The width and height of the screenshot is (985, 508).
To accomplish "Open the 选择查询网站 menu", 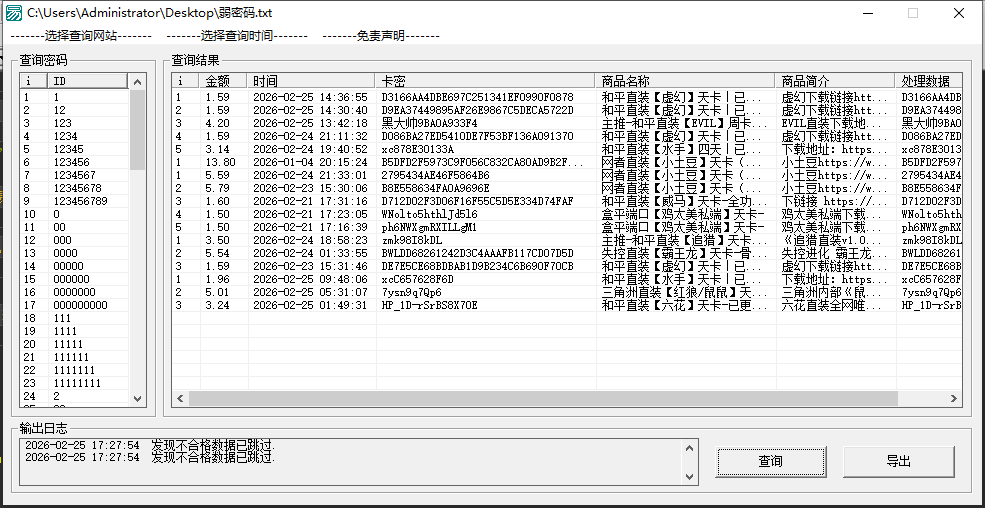I will tap(80, 36).
